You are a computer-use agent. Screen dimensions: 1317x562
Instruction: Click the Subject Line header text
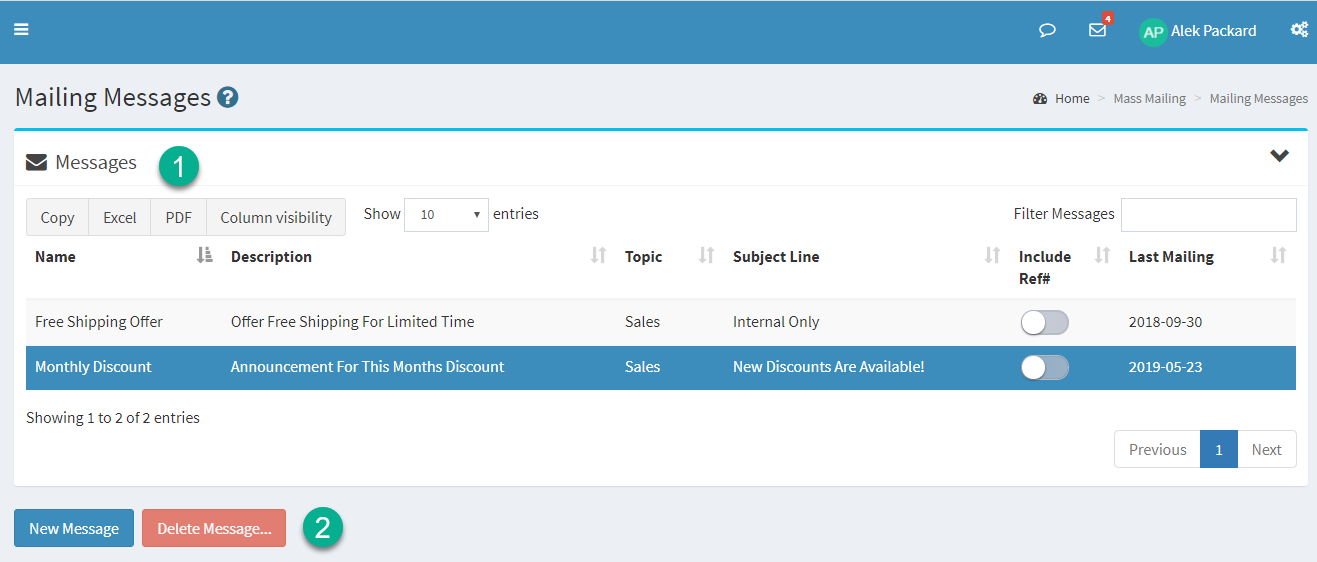pos(776,257)
